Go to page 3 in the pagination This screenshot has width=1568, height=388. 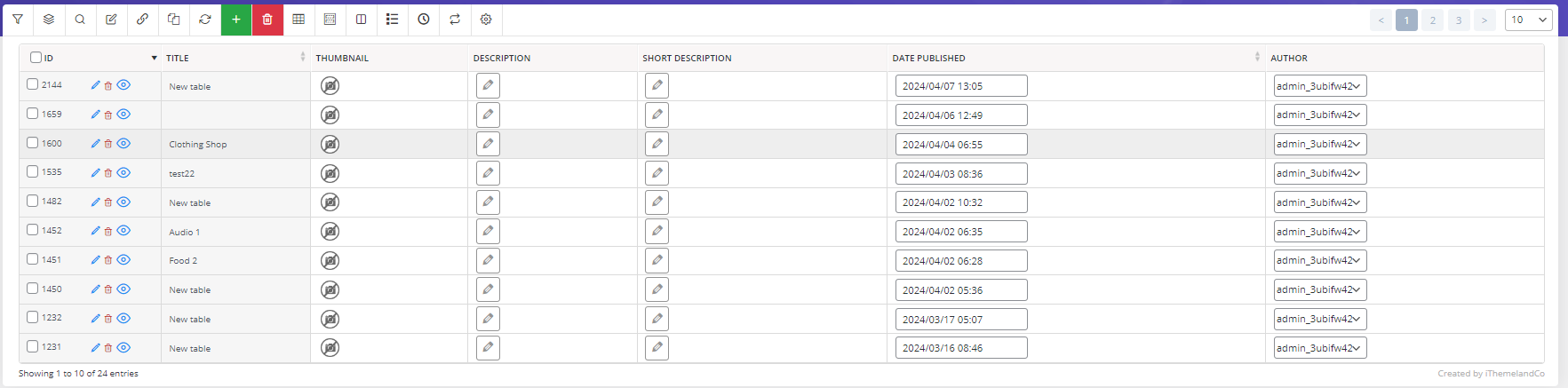pos(1458,20)
